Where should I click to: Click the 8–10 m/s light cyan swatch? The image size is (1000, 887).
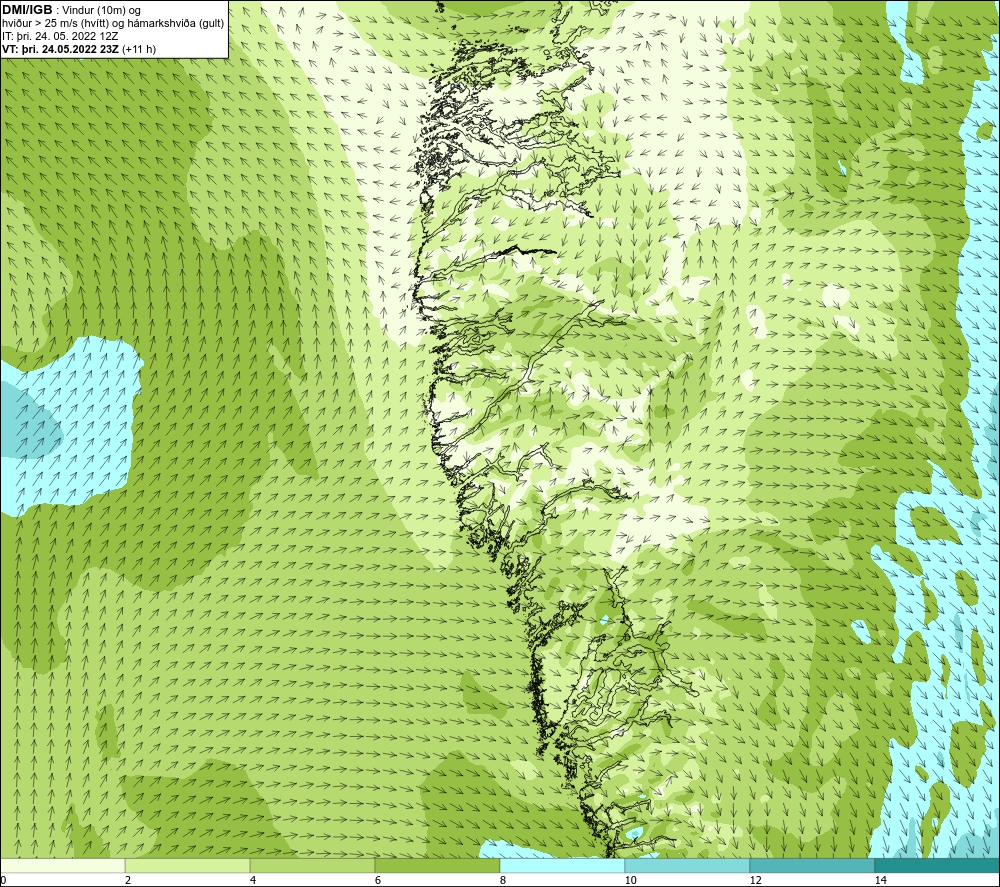562,865
